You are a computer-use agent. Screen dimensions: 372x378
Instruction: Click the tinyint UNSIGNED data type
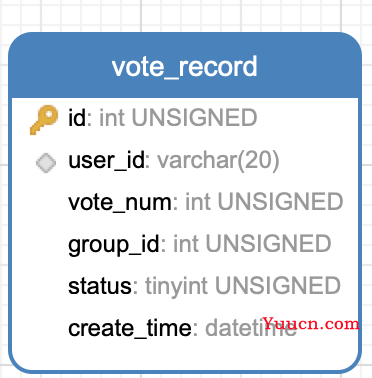point(243,286)
